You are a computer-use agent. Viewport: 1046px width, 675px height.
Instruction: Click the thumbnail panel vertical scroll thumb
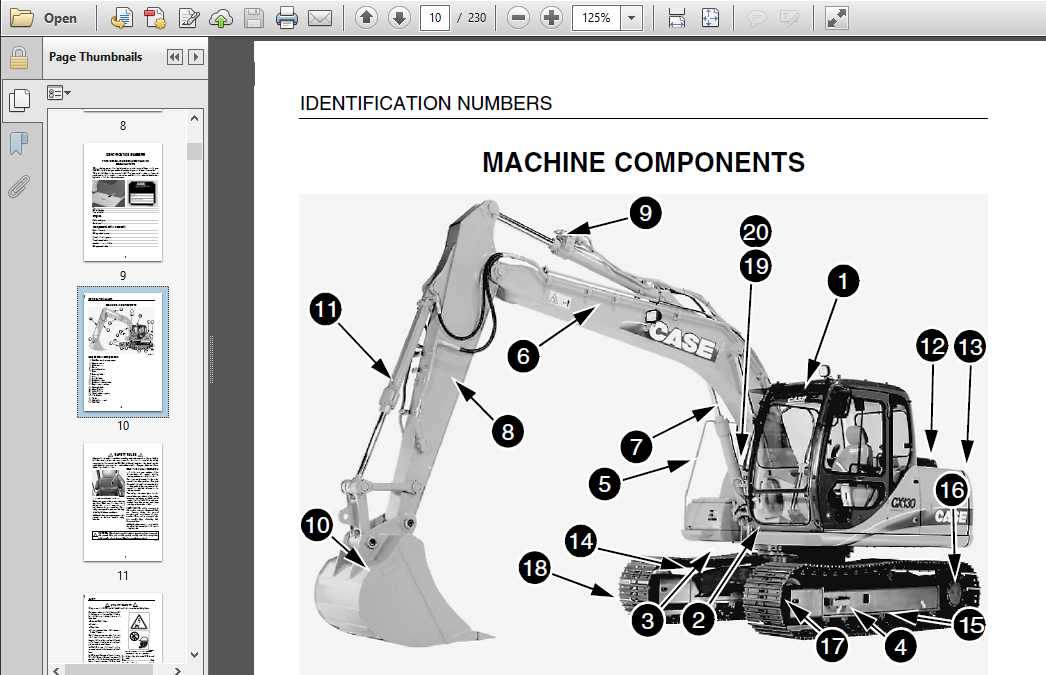click(194, 151)
